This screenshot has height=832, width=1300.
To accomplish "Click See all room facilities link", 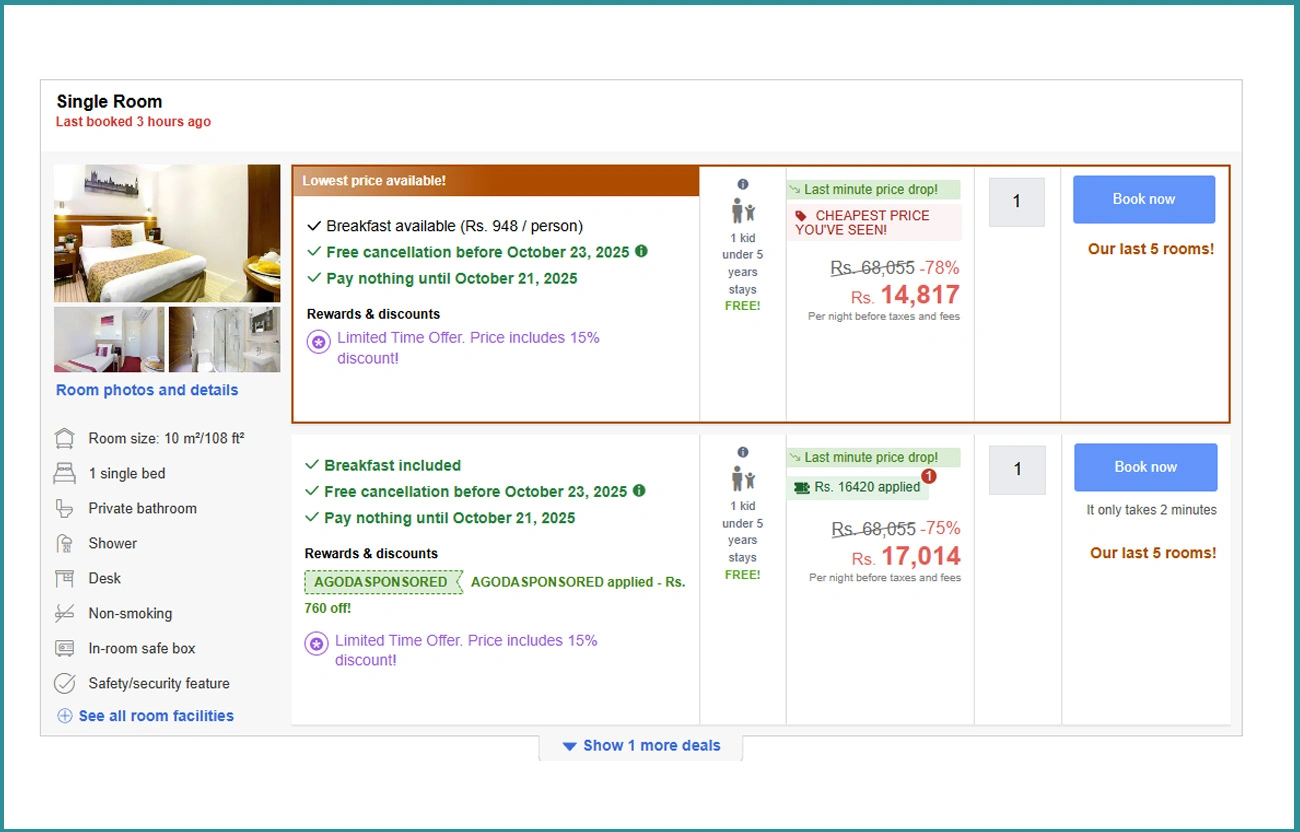I will pos(156,716).
